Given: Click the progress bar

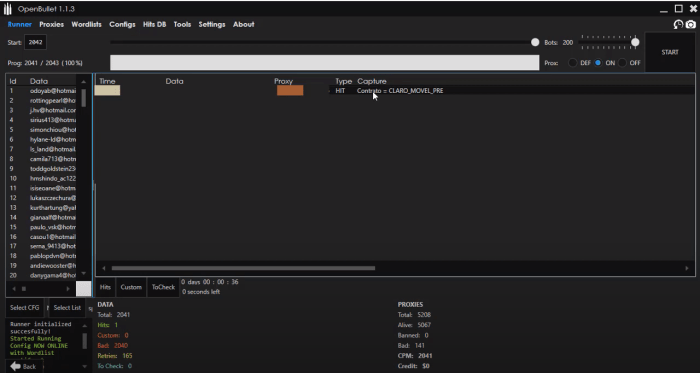Looking at the screenshot, I should pos(325,63).
